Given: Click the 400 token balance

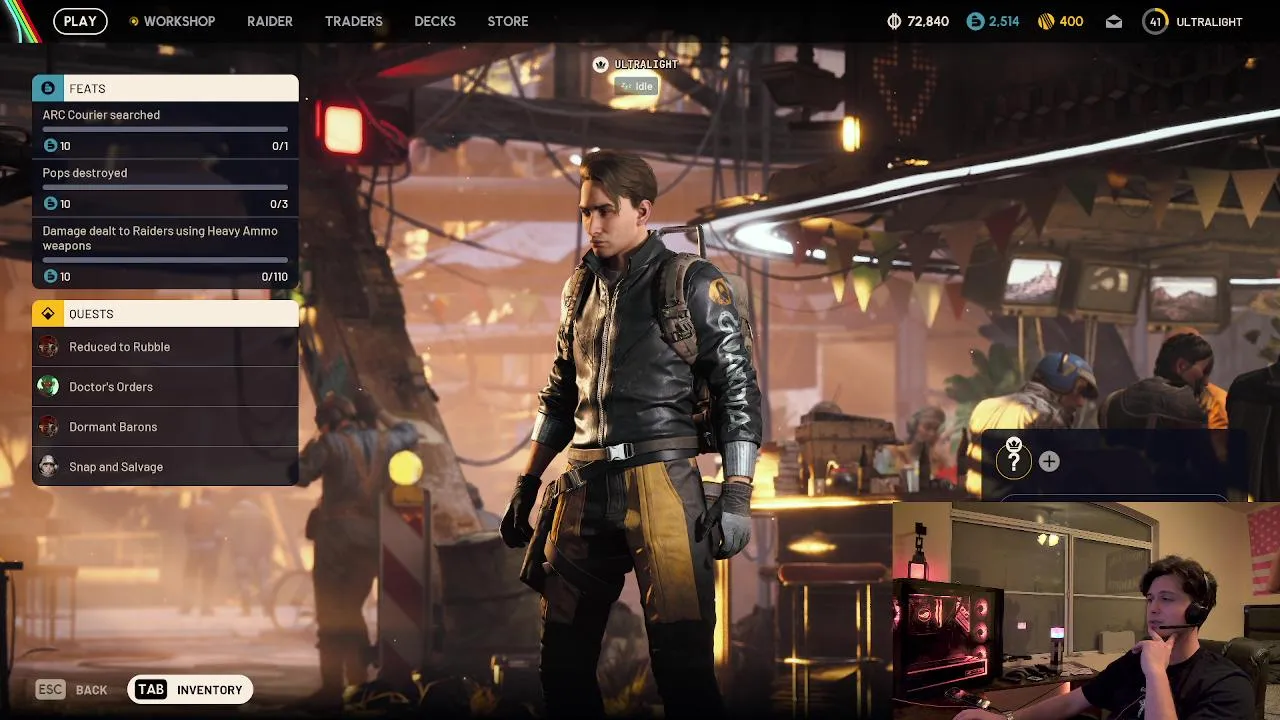Looking at the screenshot, I should coord(1071,21).
